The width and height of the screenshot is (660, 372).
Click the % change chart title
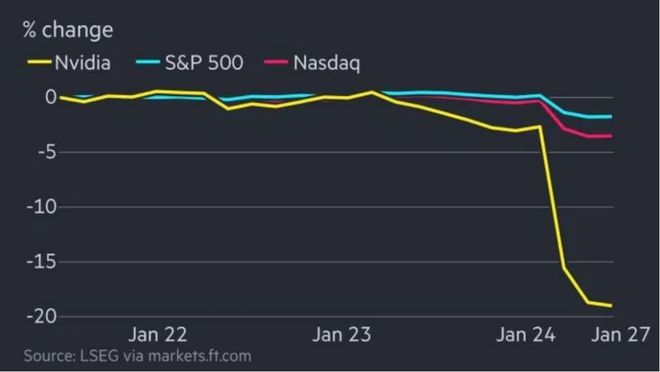[x=68, y=30]
